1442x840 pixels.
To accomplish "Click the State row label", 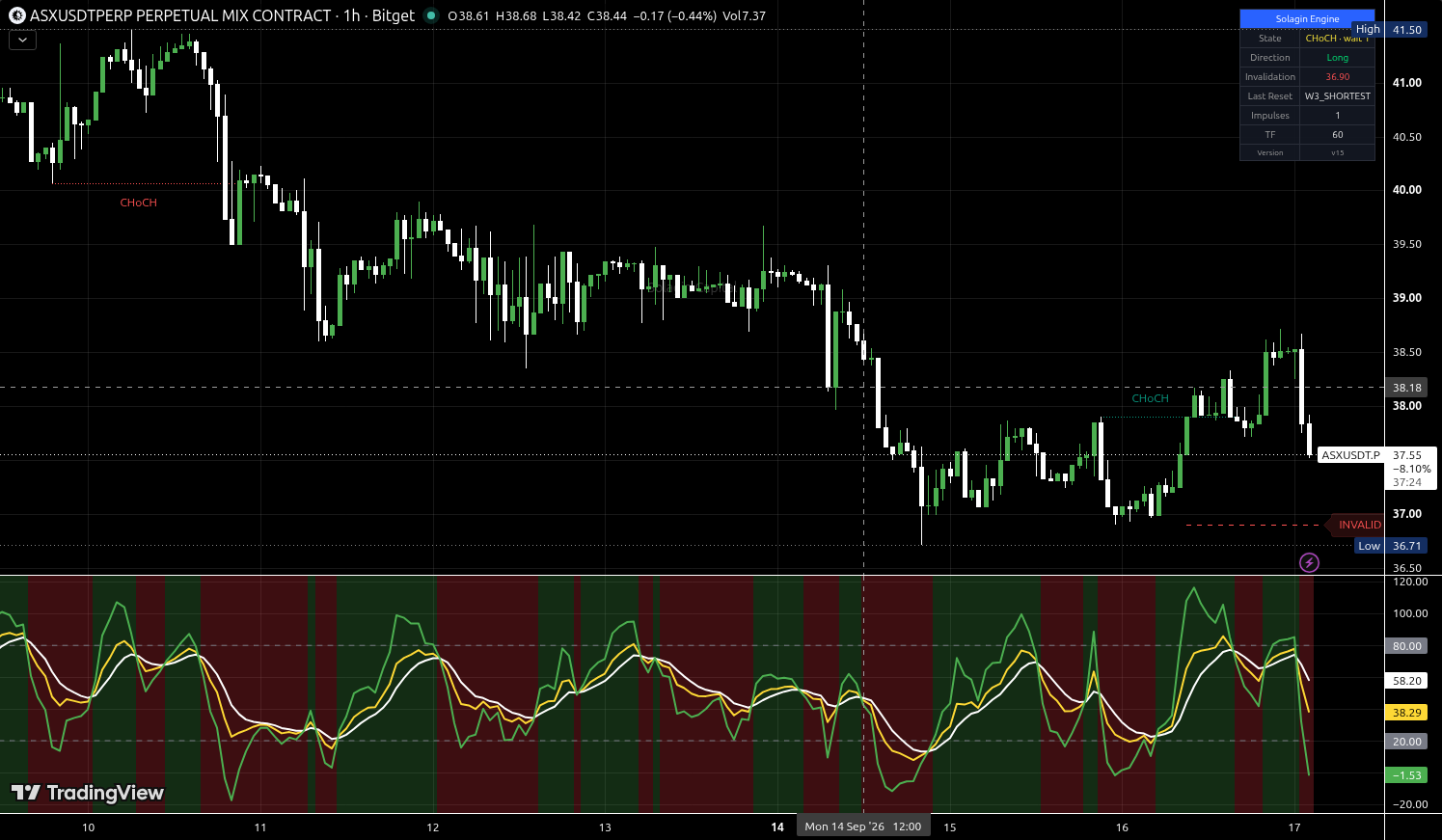I will pyautogui.click(x=1270, y=39).
